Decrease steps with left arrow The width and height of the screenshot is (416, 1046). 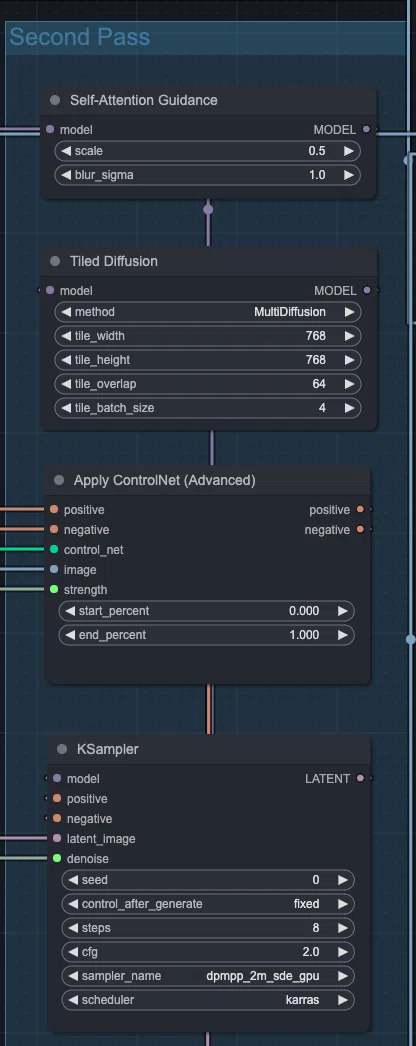coord(73,929)
